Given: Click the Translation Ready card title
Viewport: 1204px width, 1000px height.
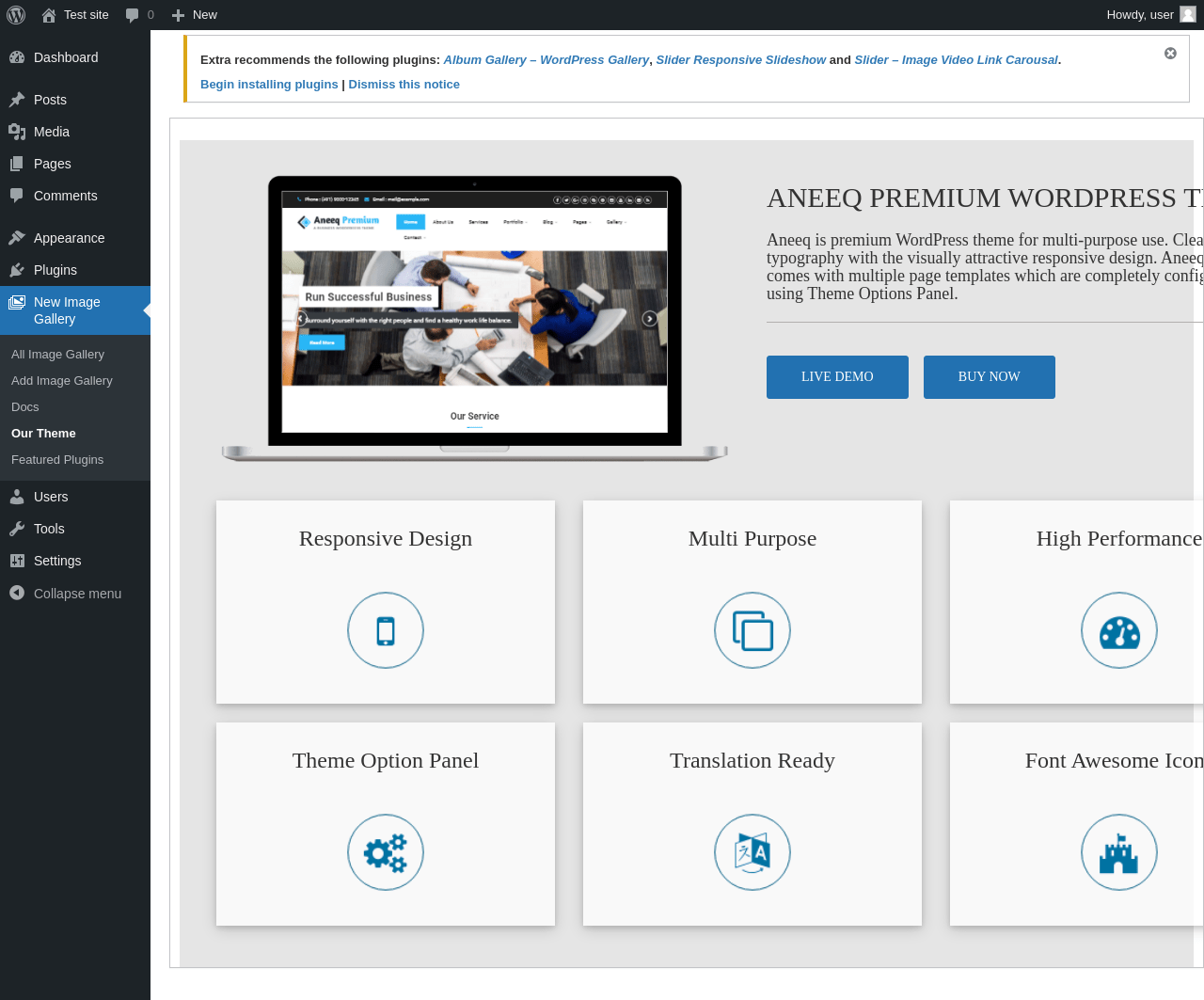Looking at the screenshot, I should tap(752, 761).
